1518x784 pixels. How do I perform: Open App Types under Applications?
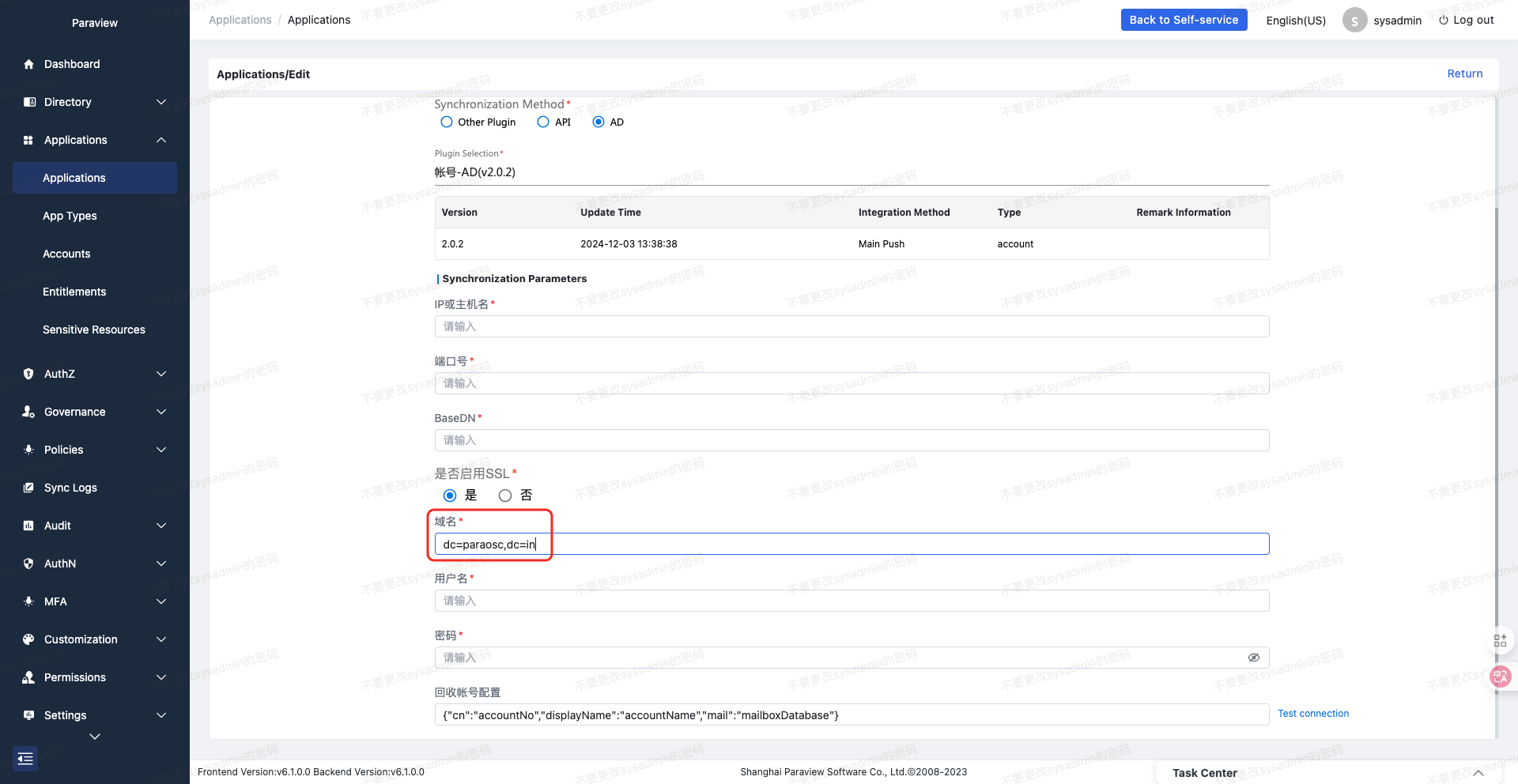tap(70, 216)
